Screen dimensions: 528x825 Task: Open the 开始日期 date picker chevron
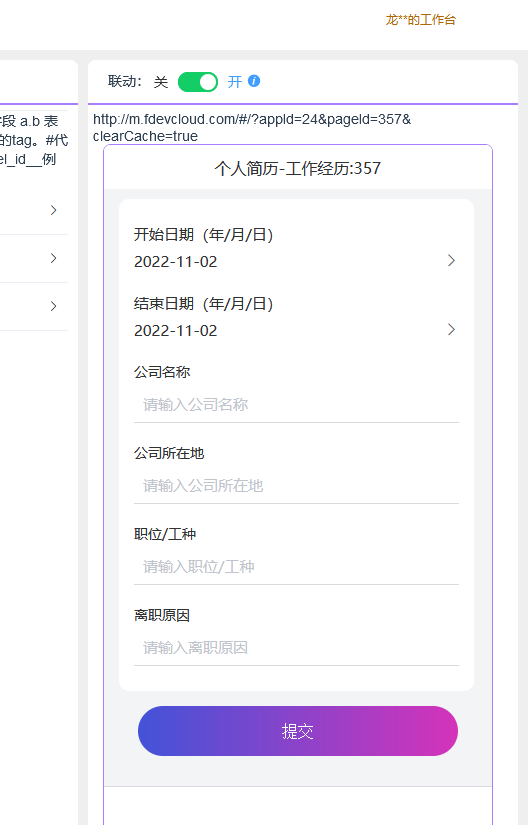click(451, 260)
